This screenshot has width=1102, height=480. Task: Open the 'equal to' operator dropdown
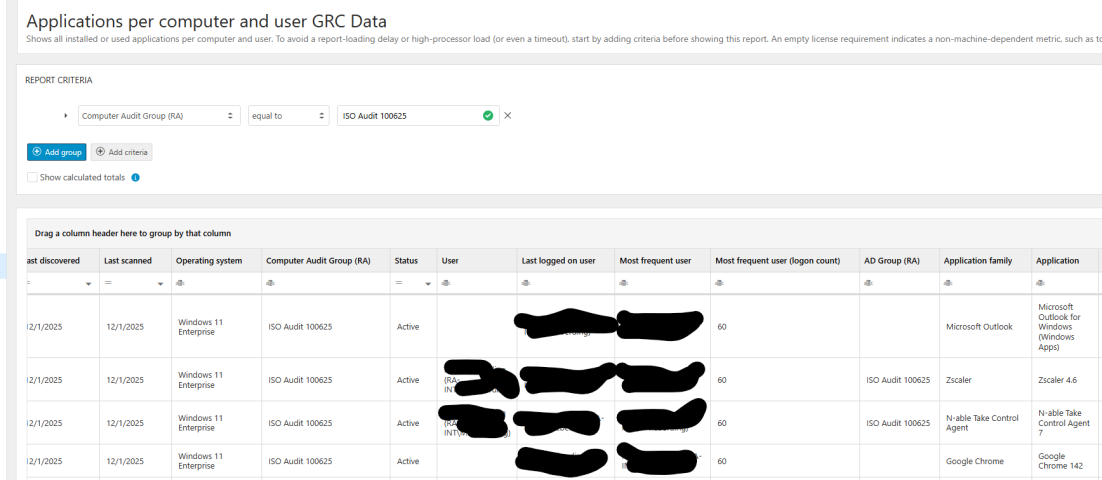[288, 116]
